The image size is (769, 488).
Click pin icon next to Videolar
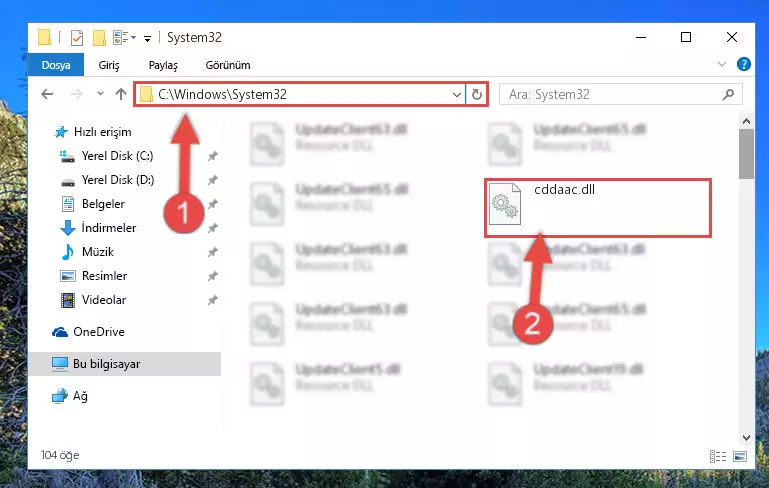(x=212, y=300)
